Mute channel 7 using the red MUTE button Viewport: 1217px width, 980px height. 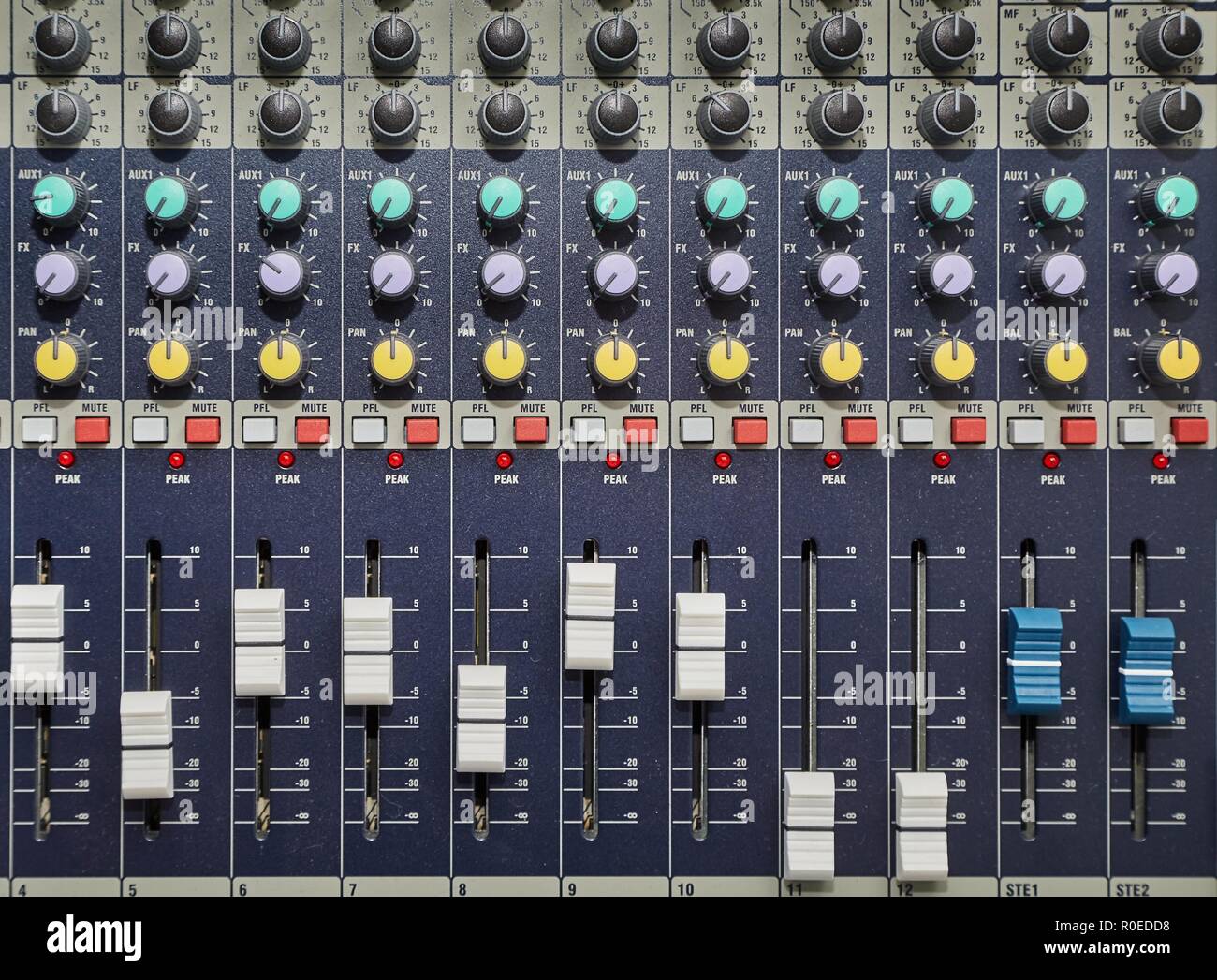pos(422,431)
